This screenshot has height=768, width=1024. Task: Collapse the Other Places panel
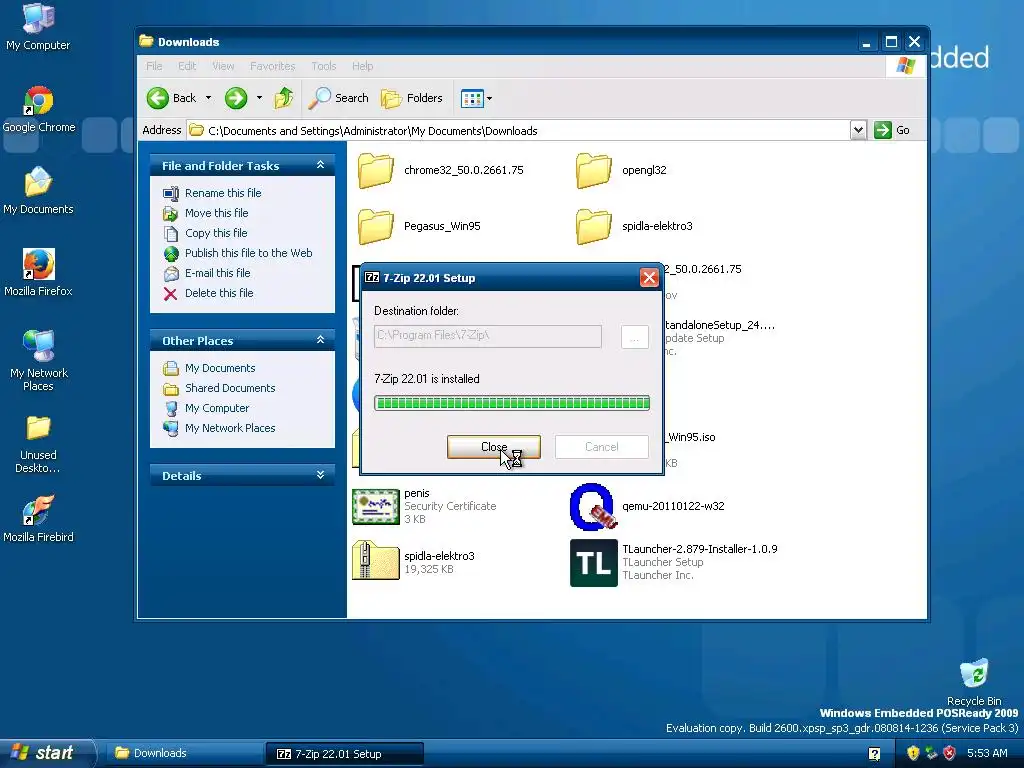tap(320, 340)
